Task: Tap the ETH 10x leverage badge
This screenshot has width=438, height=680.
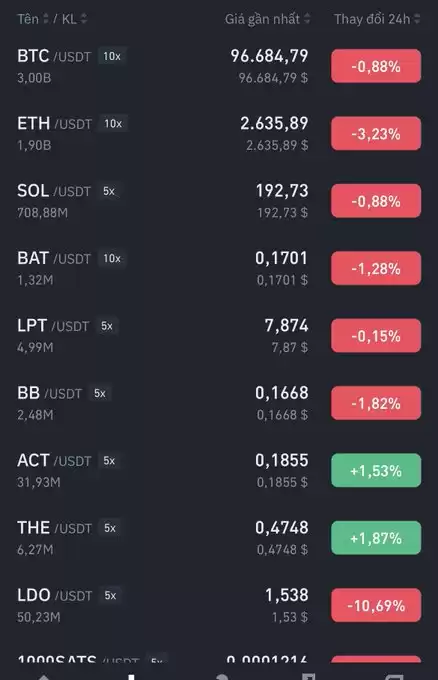Action: click(x=113, y=124)
